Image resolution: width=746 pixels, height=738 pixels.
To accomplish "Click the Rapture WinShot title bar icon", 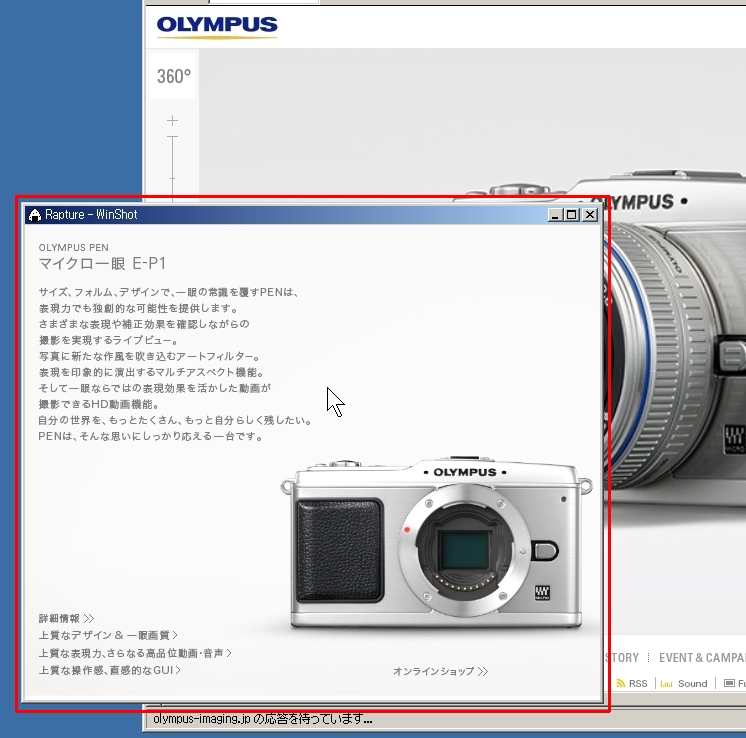I will click(x=35, y=215).
